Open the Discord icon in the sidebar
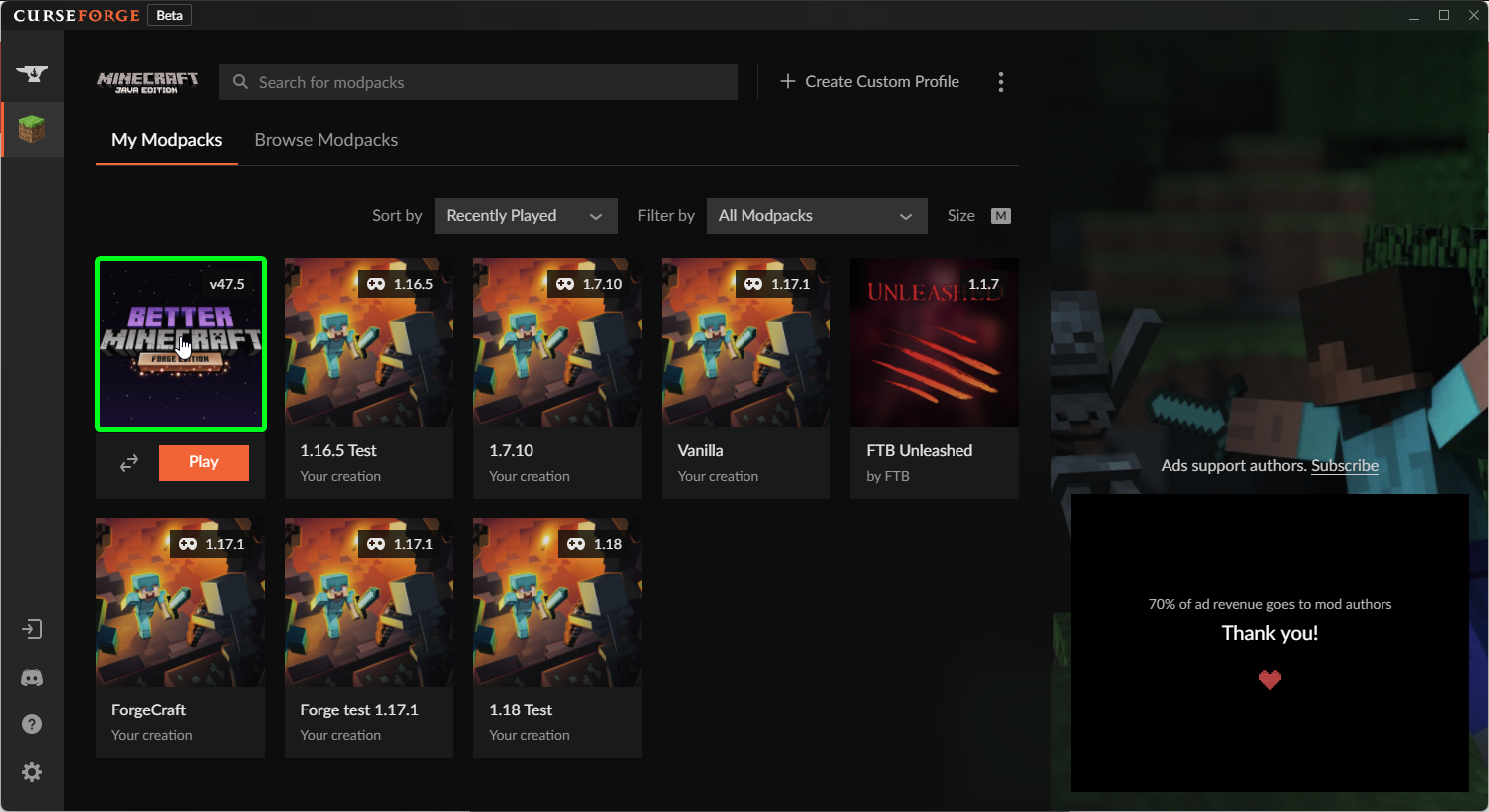Screen dimensions: 1489x812 coord(32,678)
